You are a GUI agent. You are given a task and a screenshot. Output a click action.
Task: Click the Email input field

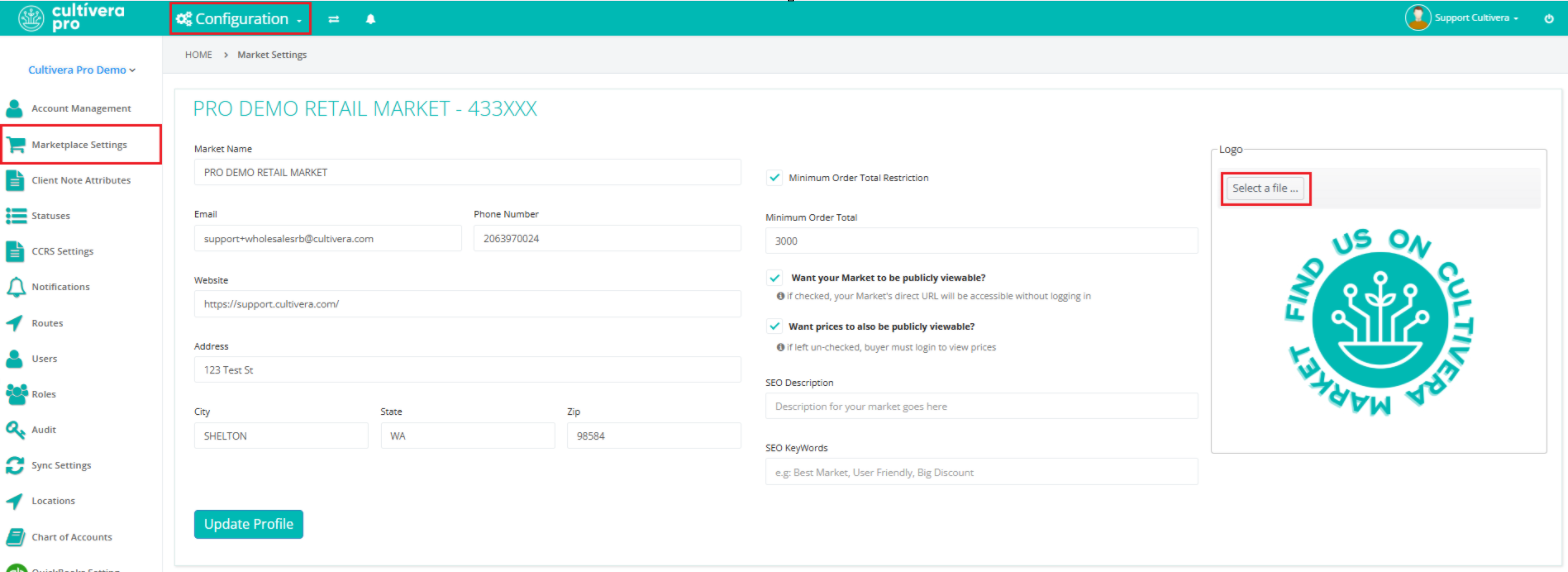(x=327, y=238)
